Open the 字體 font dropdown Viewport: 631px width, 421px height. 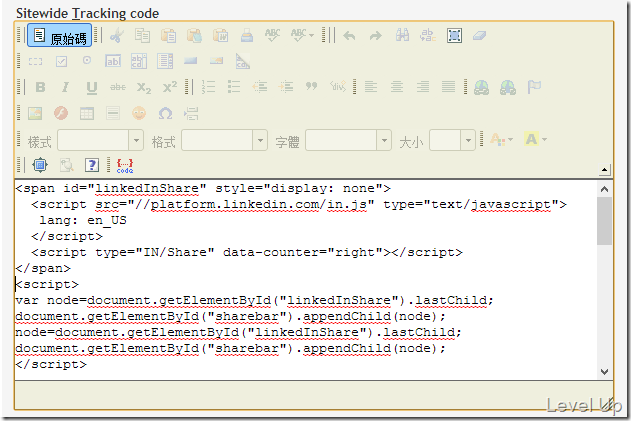point(348,140)
